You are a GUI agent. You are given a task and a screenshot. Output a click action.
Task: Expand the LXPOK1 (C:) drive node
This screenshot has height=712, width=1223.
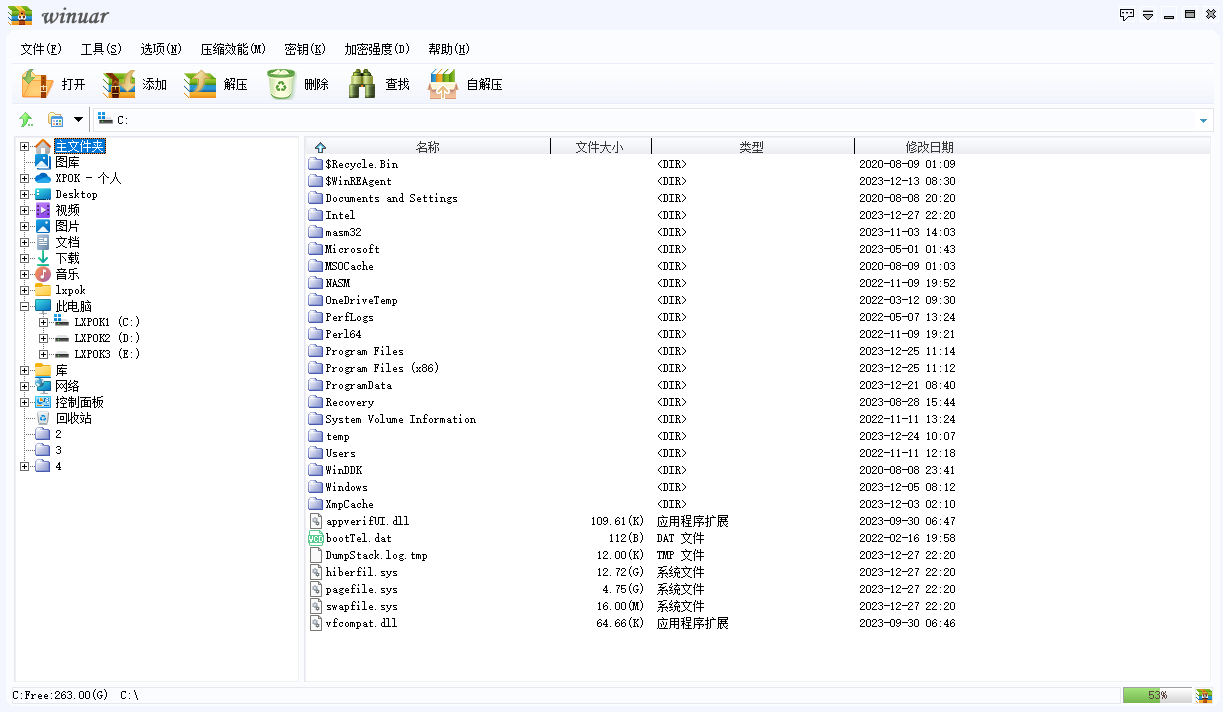tap(43, 322)
